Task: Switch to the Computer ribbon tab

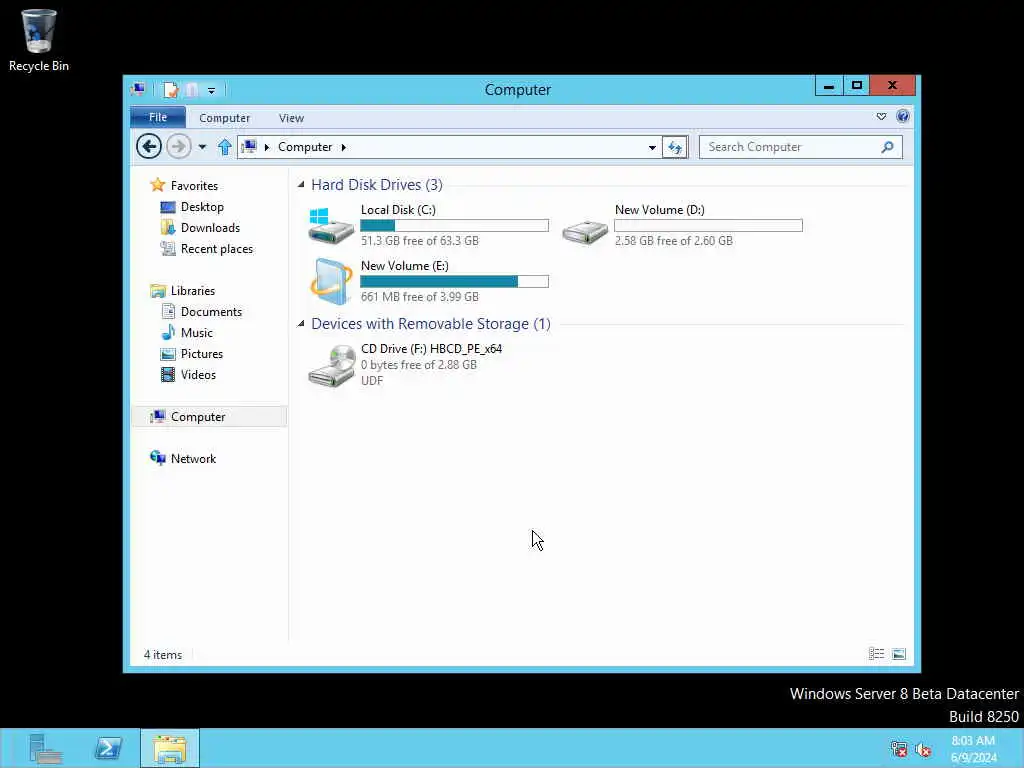Action: click(225, 118)
